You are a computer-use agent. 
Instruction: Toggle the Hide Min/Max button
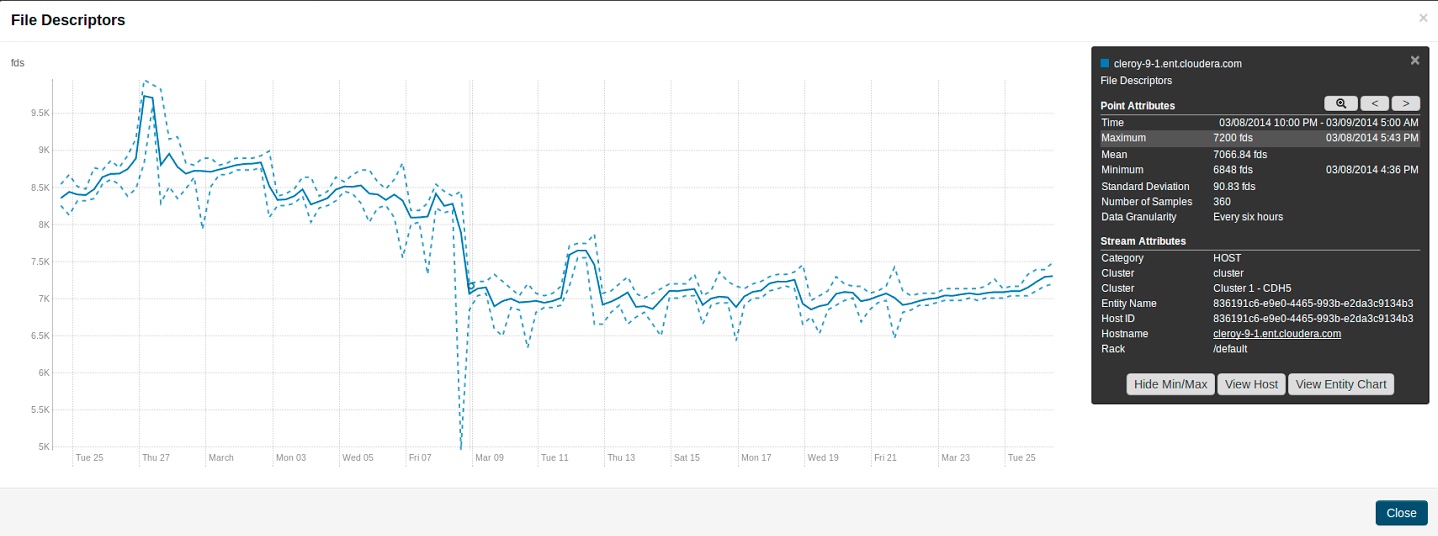coord(1170,384)
